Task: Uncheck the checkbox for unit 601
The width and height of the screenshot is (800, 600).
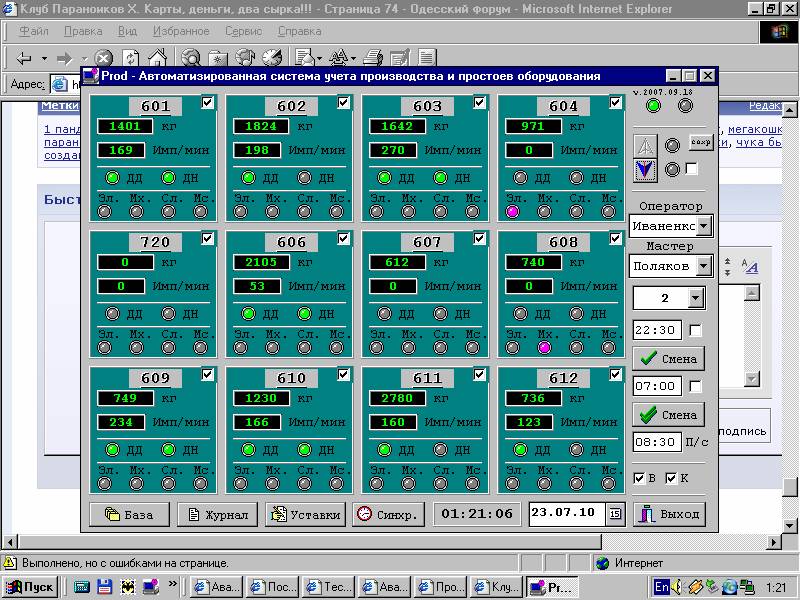Action: tap(207, 103)
